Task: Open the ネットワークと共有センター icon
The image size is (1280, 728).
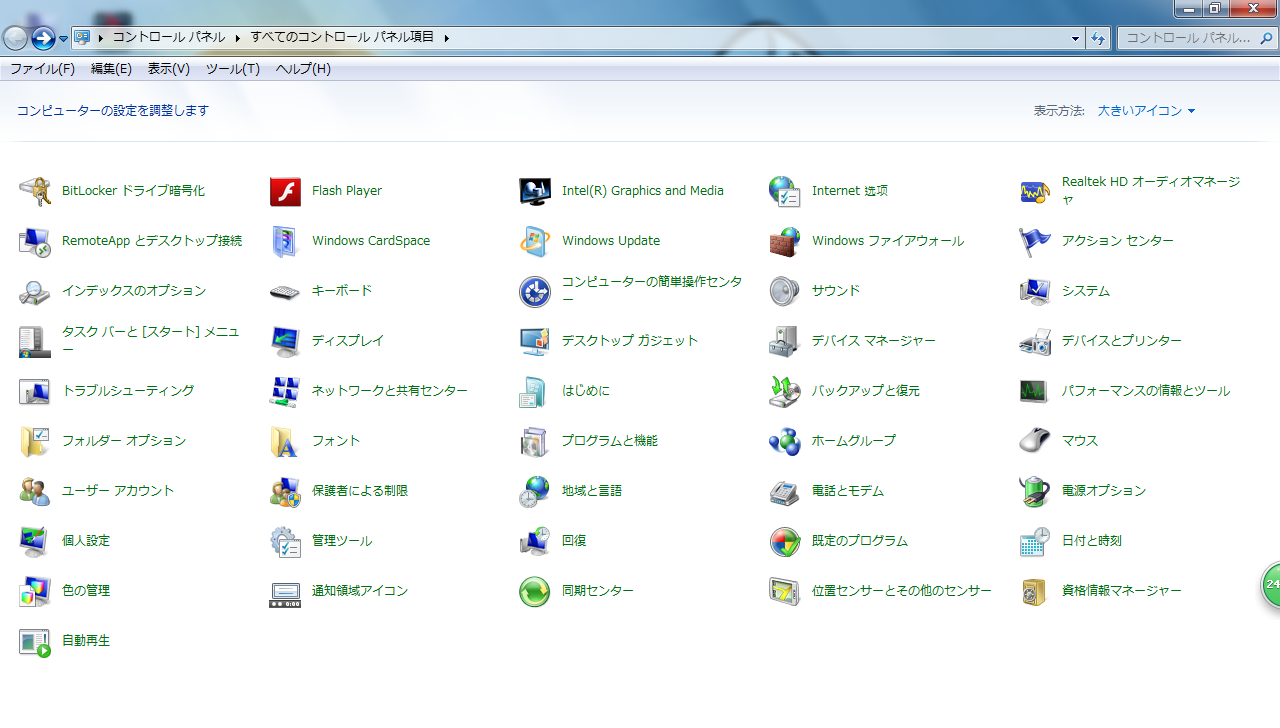Action: 285,391
